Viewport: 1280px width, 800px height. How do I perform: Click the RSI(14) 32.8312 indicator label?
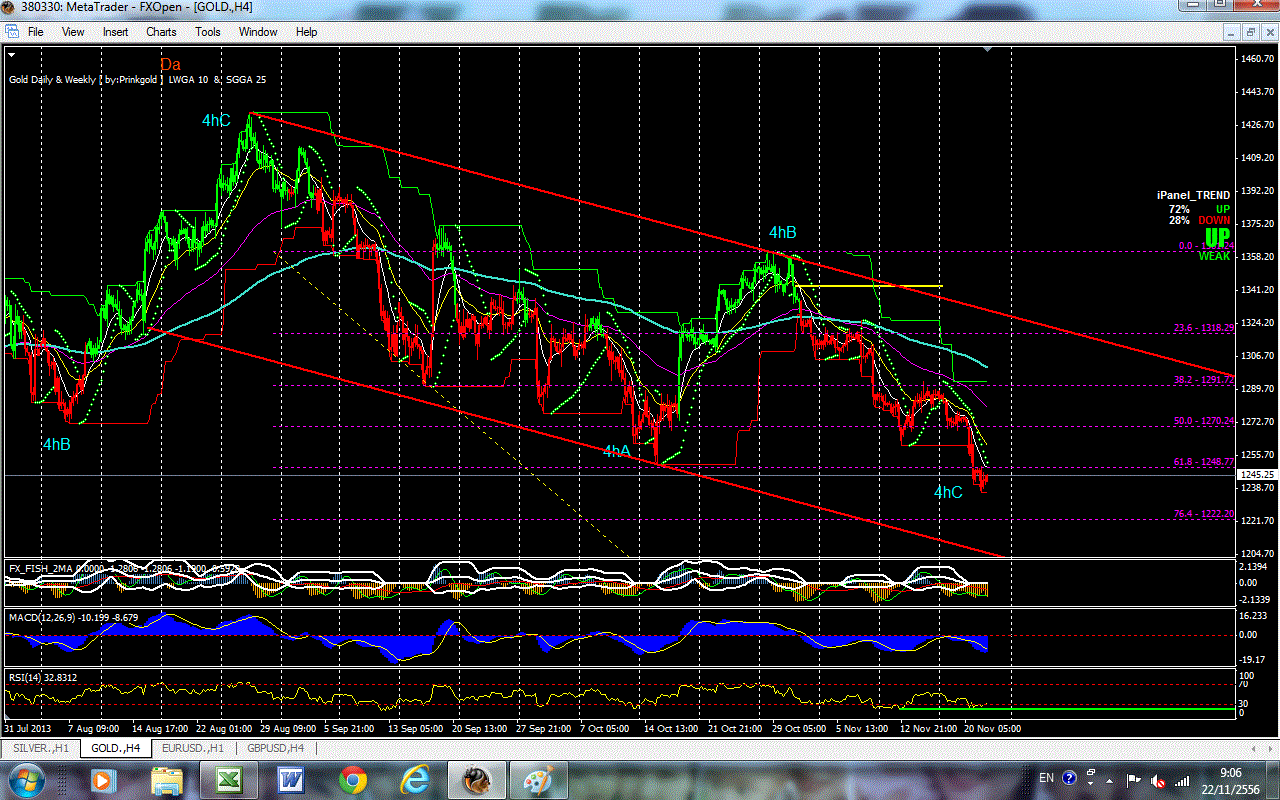click(x=43, y=678)
